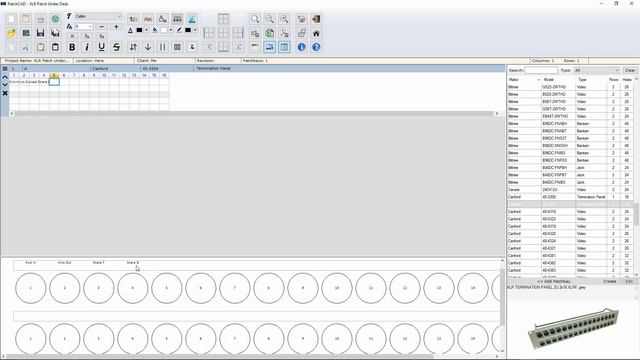Image resolution: width=640 pixels, height=360 pixels.
Task: Toggle Underline formatting
Action: click(101, 47)
